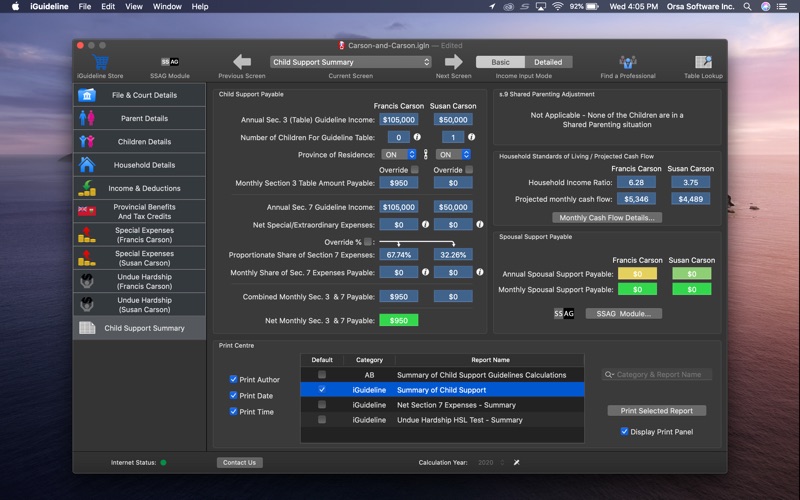The image size is (800, 500).
Task: Open Find a Professional icon
Action: point(628,62)
